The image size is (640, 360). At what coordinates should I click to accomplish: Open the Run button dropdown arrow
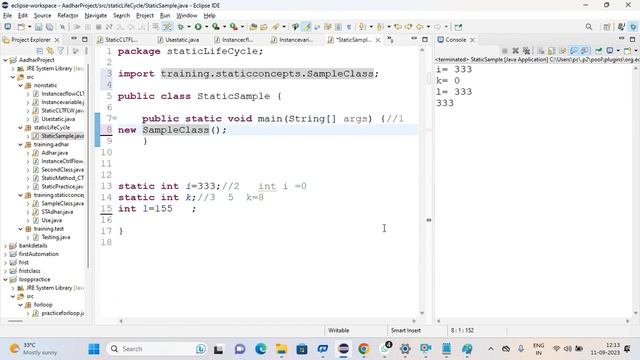(x=206, y=27)
